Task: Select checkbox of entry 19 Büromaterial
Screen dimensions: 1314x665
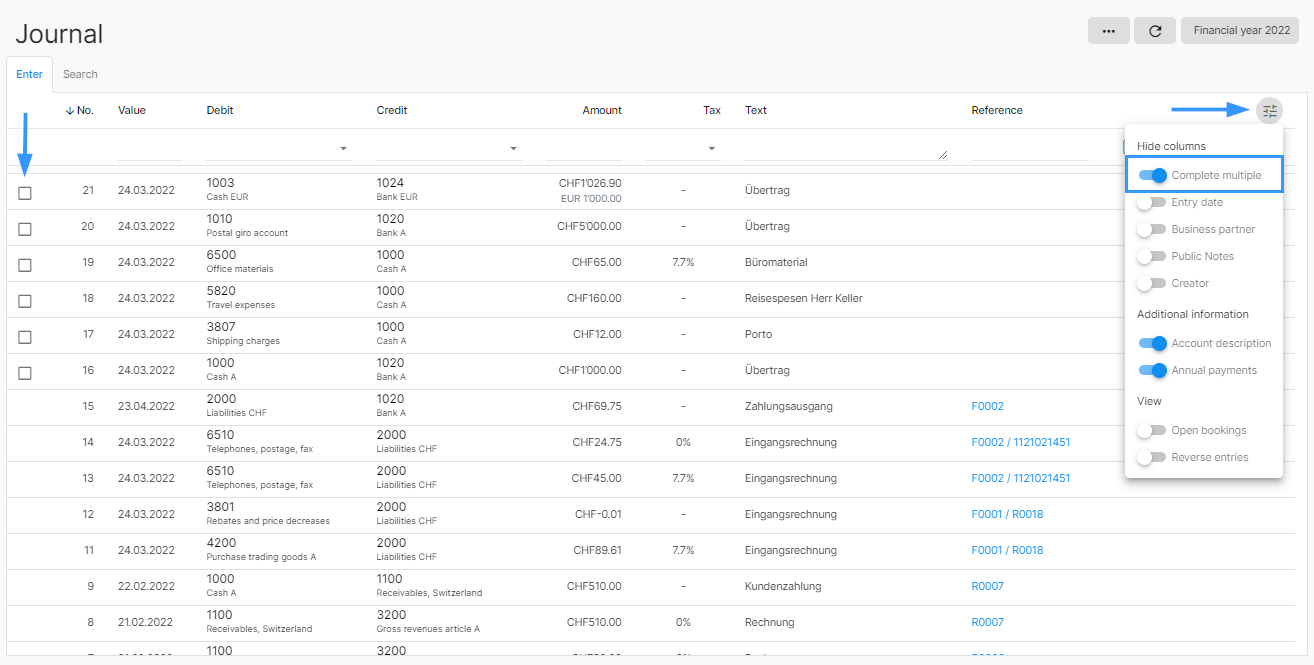Action: tap(25, 265)
